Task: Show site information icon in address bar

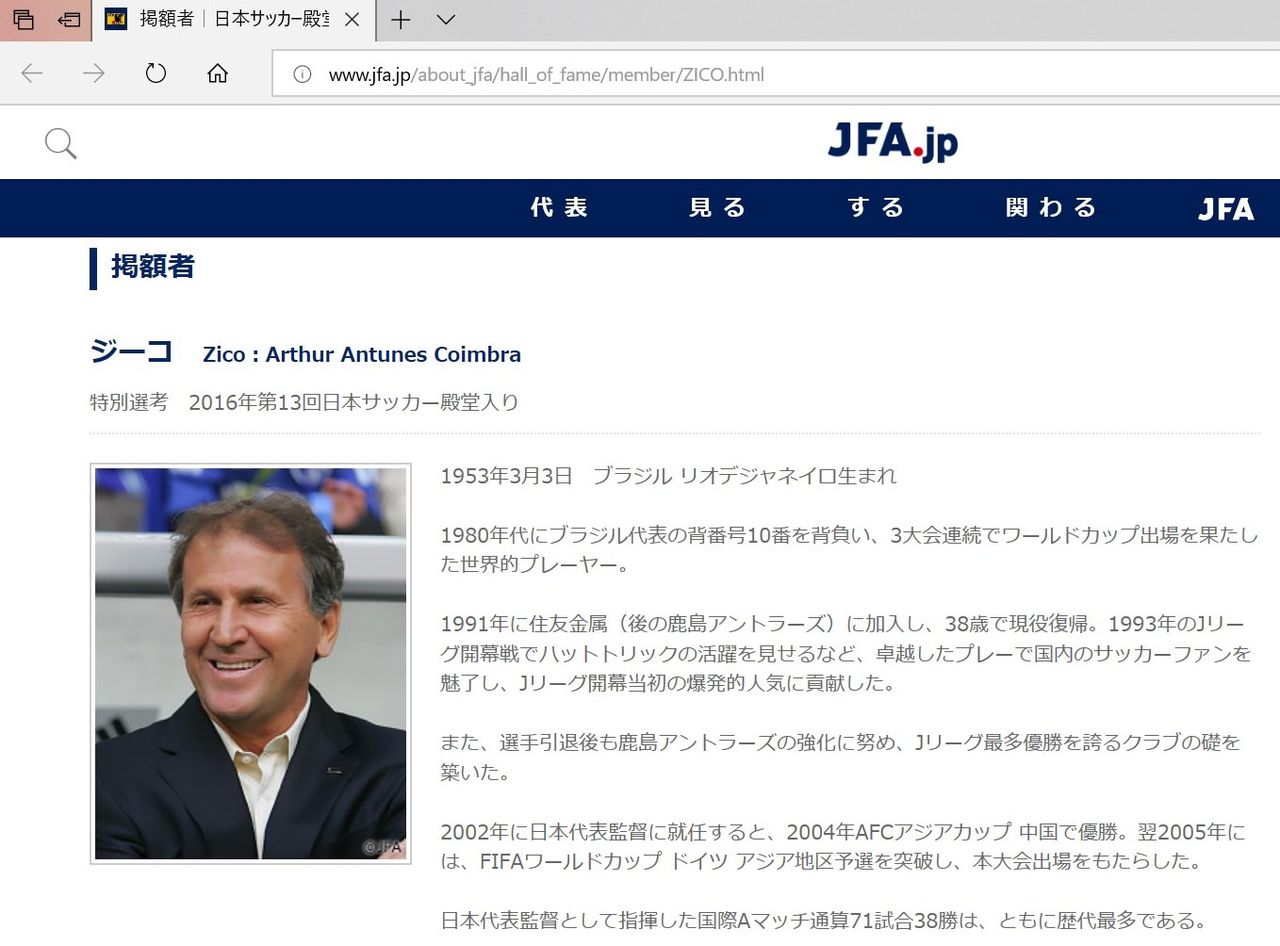Action: click(302, 74)
